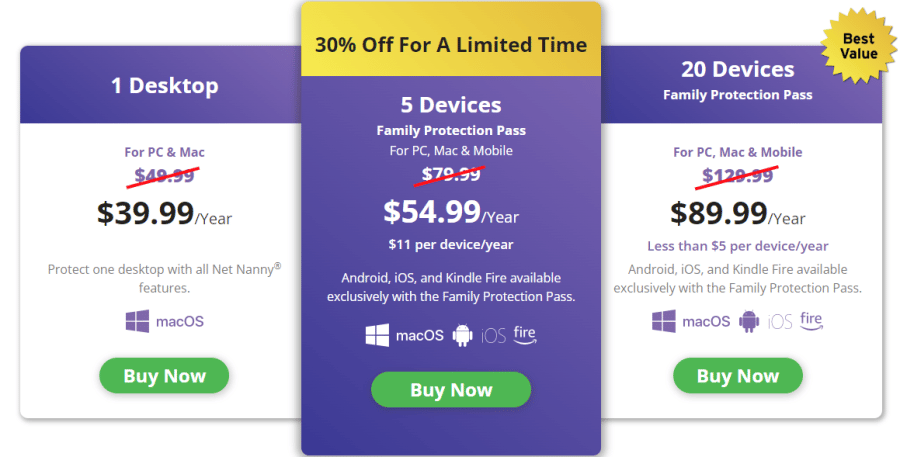Click macOS logo in 5 Devices plan
Image resolution: width=900 pixels, height=457 pixels.
tap(420, 335)
